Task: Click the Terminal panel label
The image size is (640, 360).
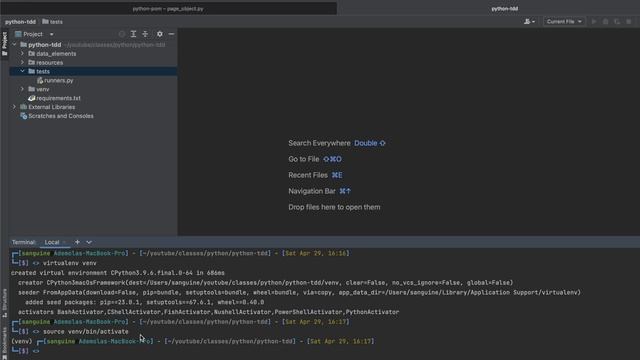Action: 23,242
